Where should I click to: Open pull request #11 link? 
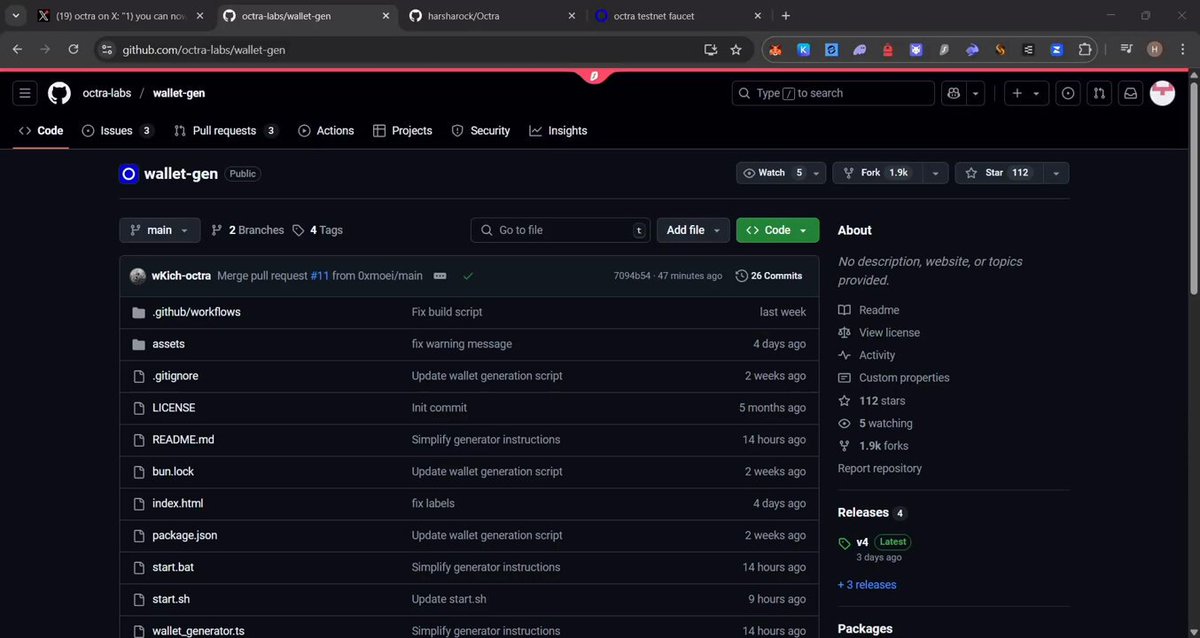320,275
